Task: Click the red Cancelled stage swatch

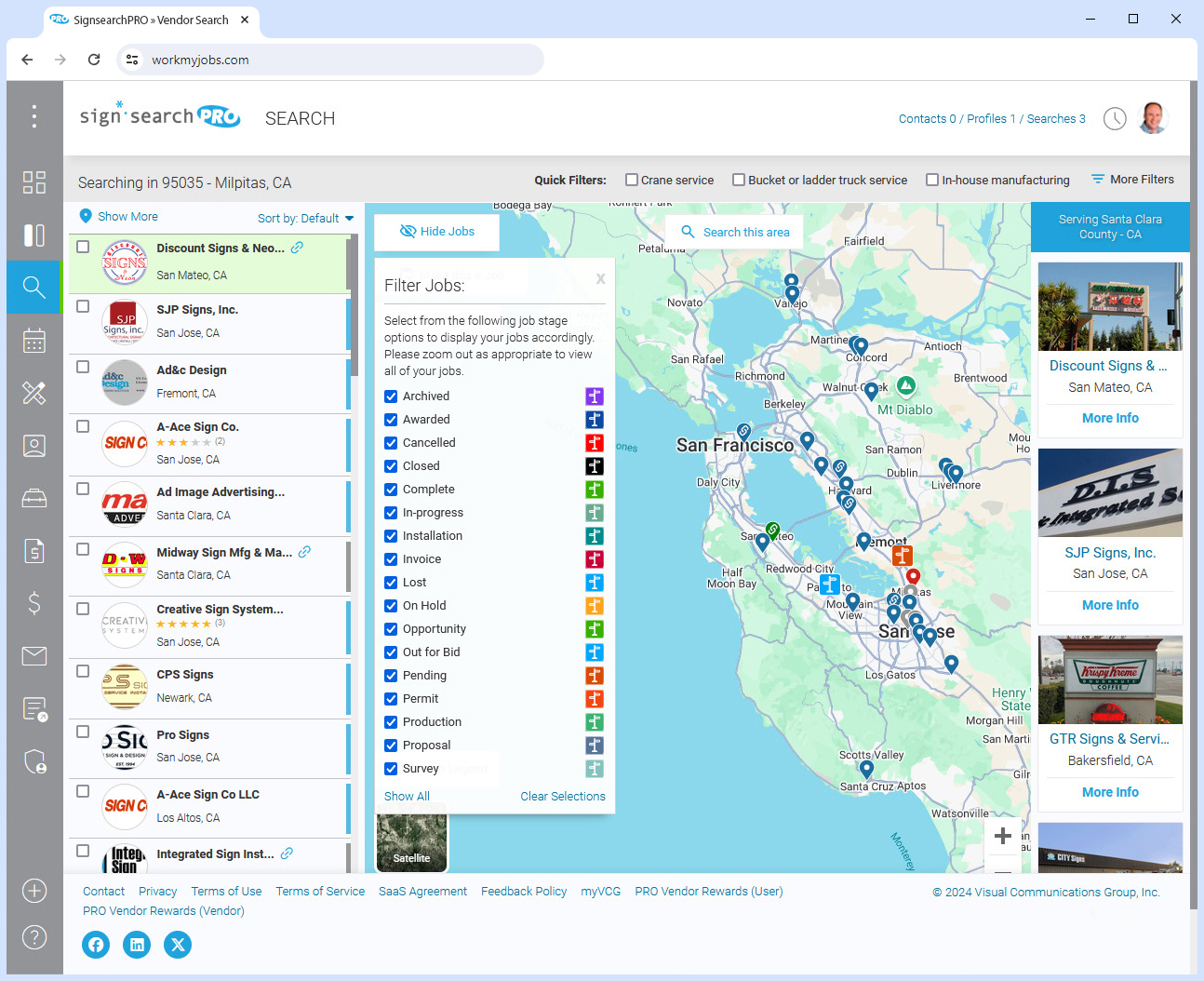Action: (595, 443)
